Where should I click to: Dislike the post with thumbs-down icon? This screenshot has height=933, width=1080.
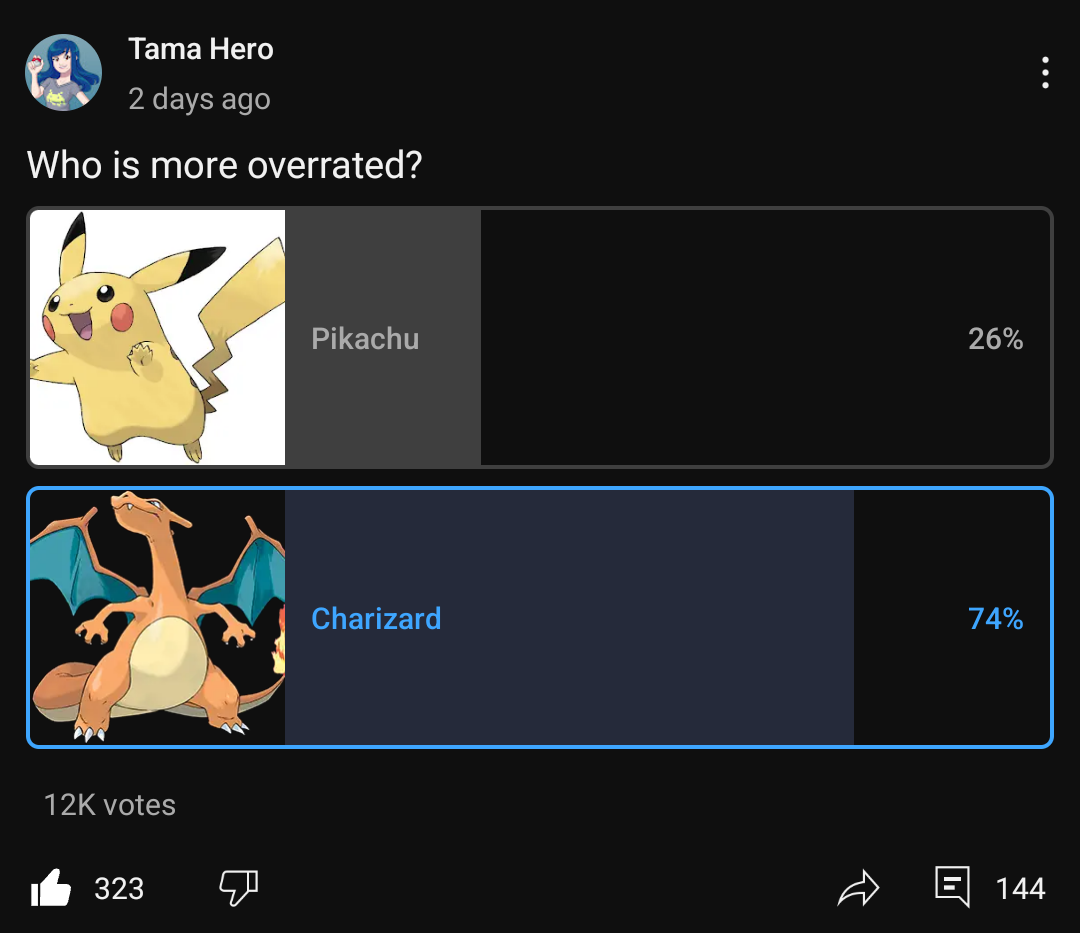coord(238,887)
